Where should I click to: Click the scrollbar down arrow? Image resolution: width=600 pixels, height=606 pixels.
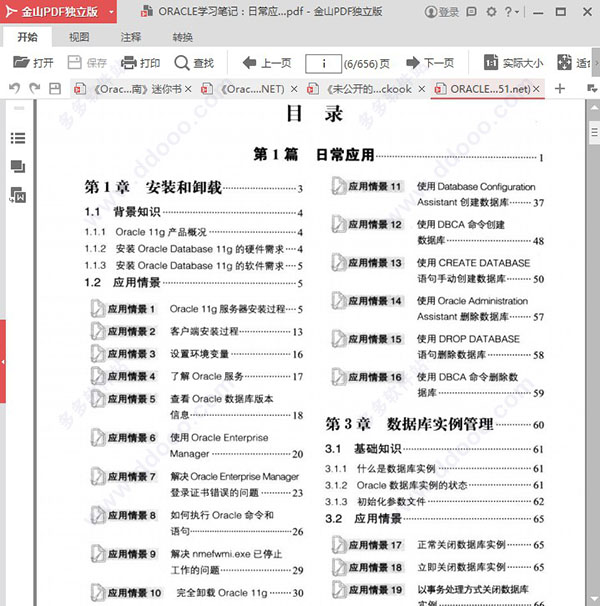point(595,599)
